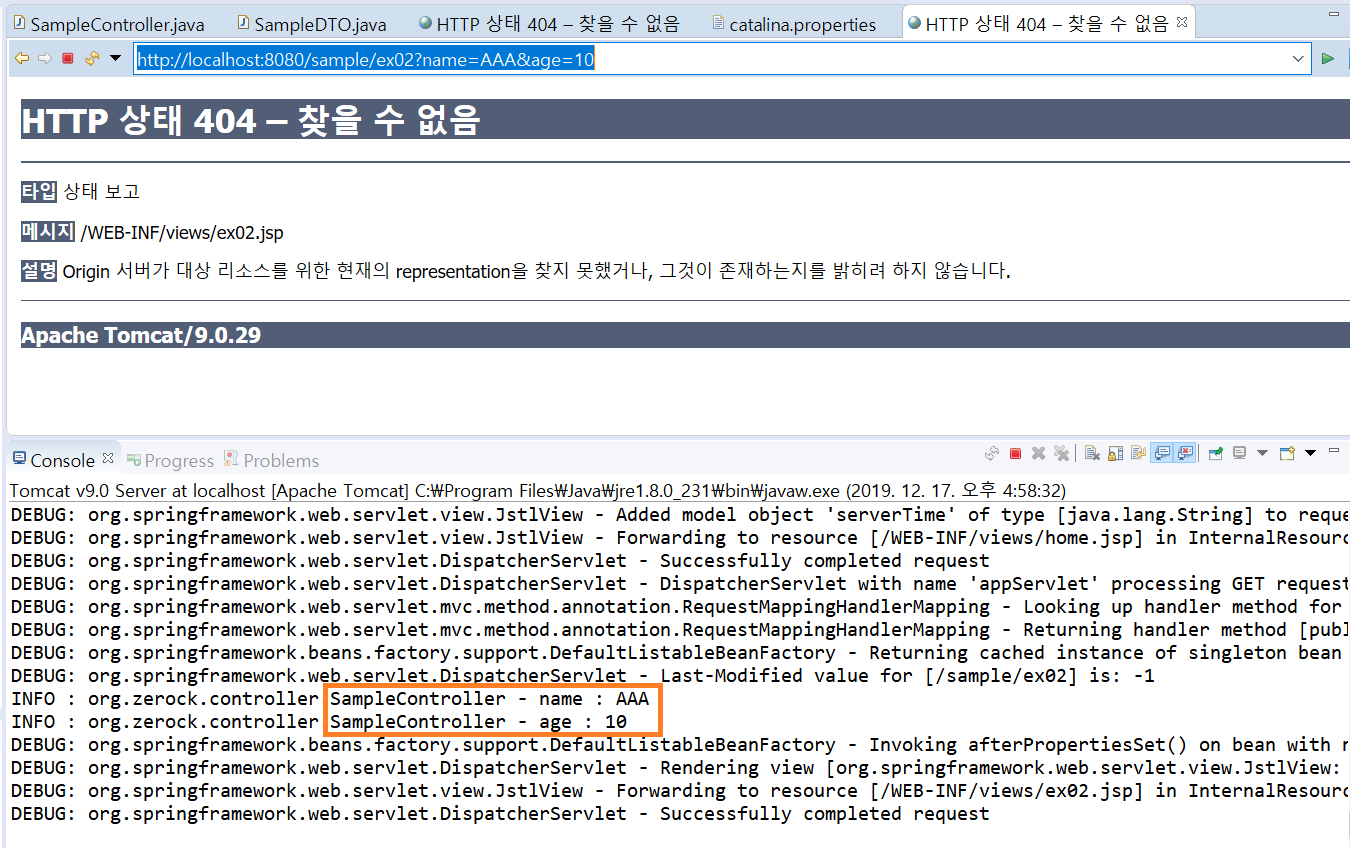Pin the current Console

[x=1216, y=453]
